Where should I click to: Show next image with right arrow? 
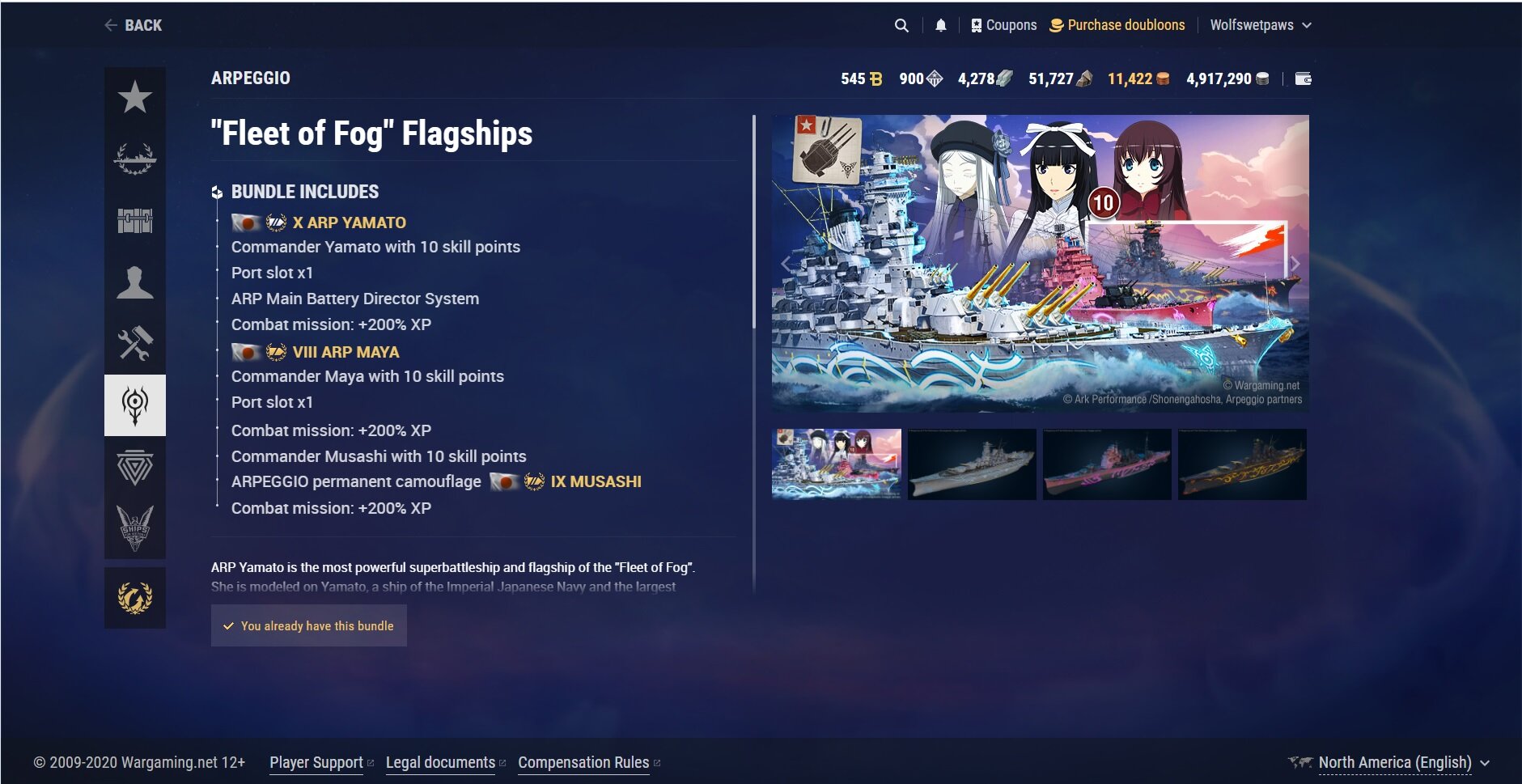pyautogui.click(x=1295, y=264)
